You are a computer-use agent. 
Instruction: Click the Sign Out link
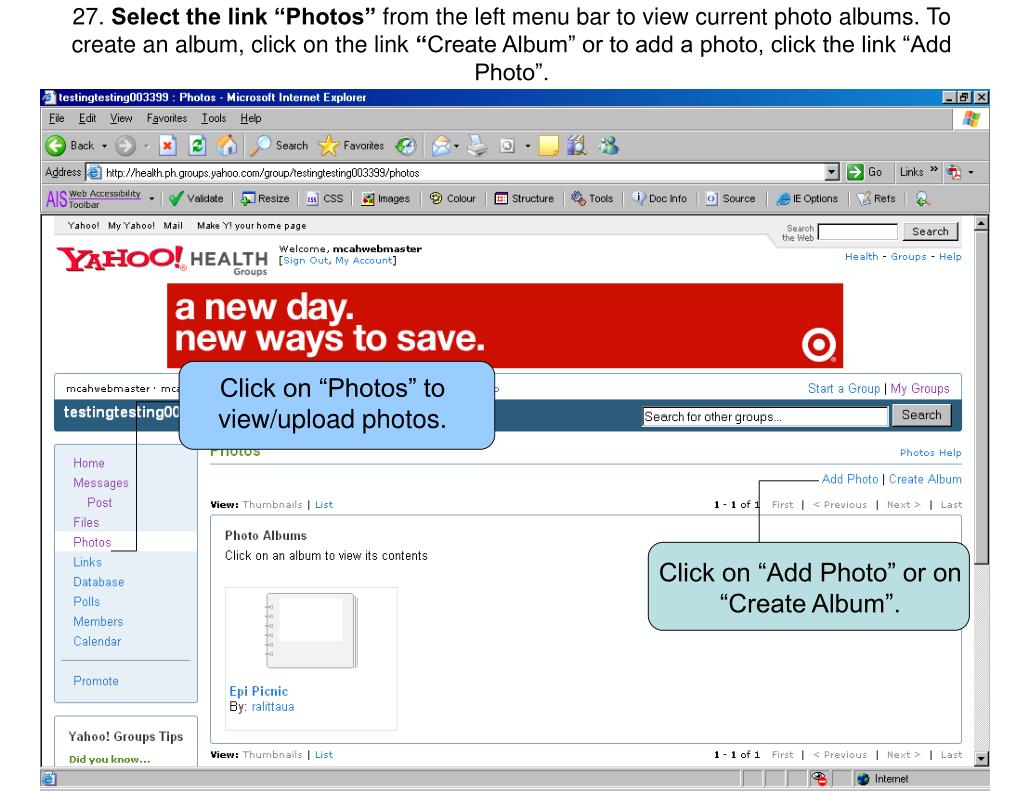coord(306,260)
